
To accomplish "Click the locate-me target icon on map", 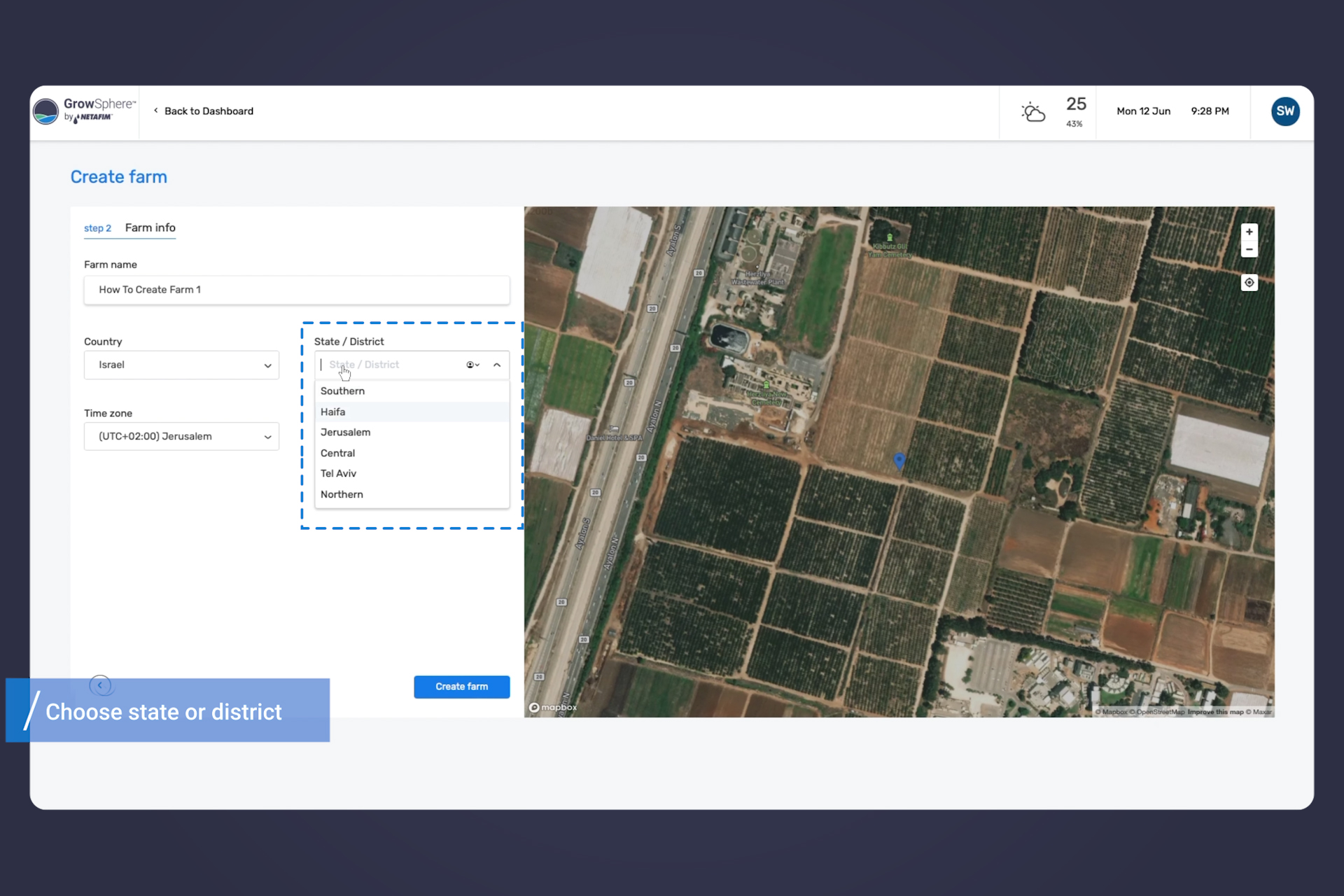I will coord(1249,283).
